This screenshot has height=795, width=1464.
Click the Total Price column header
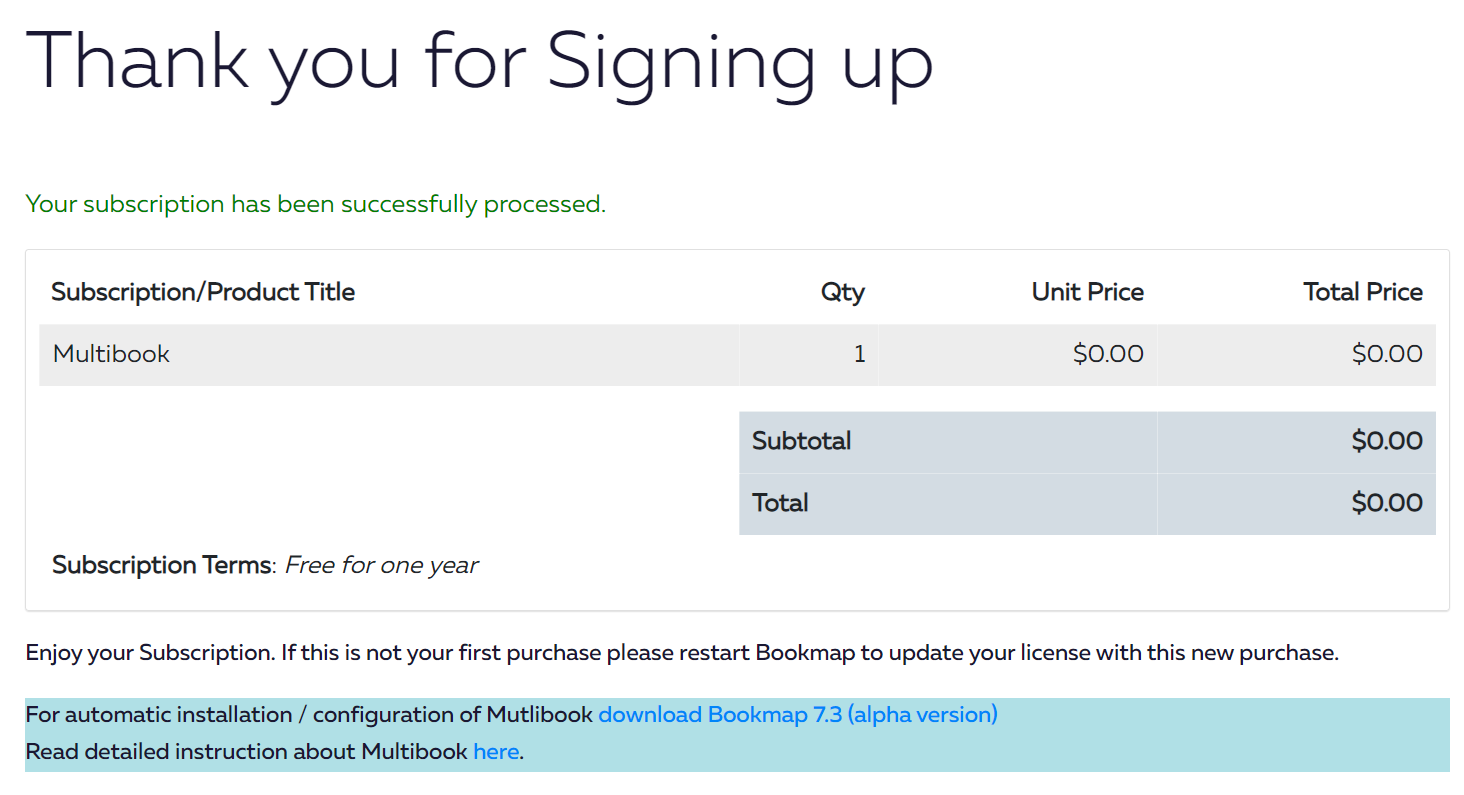point(1362,292)
